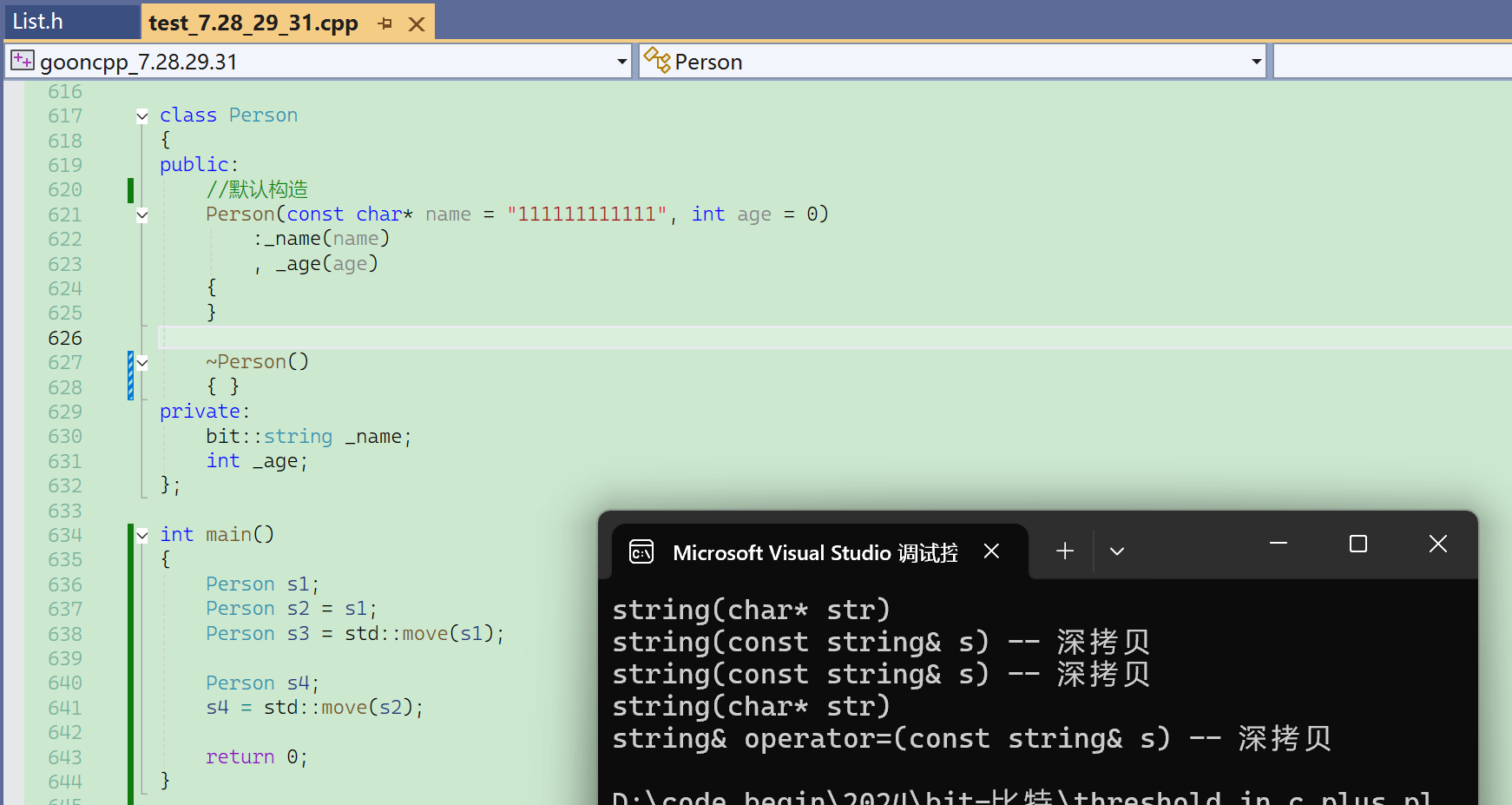Collapse the int main() function
The image size is (1512, 805).
tap(142, 536)
